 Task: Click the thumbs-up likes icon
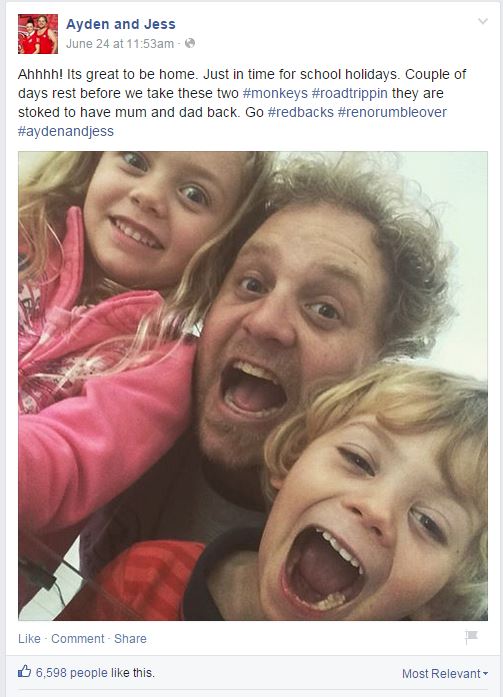coord(24,672)
